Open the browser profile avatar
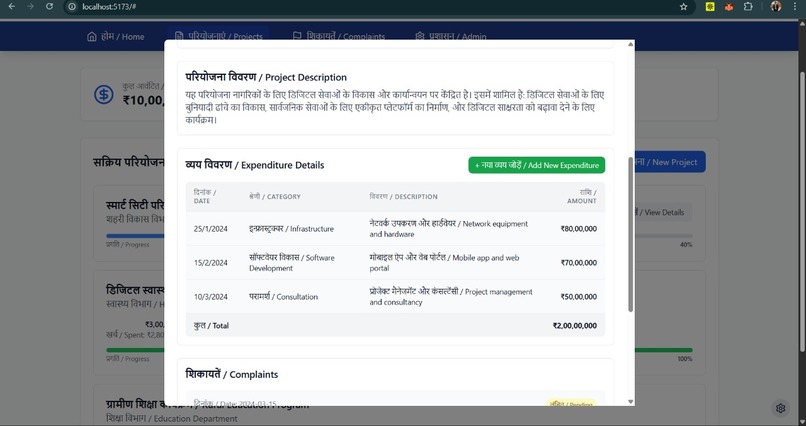806x426 pixels. [x=776, y=7]
